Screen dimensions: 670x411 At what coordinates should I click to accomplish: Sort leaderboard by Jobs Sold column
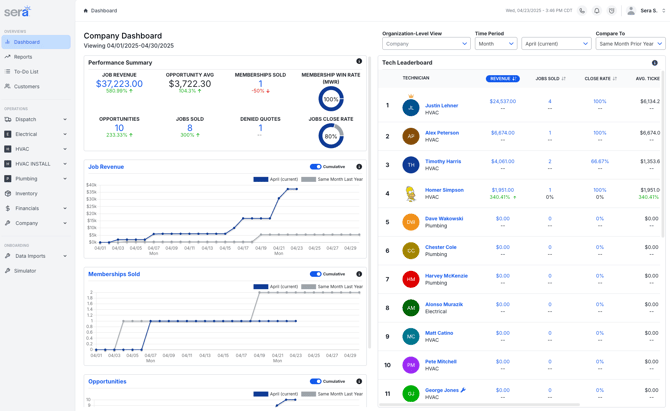pos(550,79)
